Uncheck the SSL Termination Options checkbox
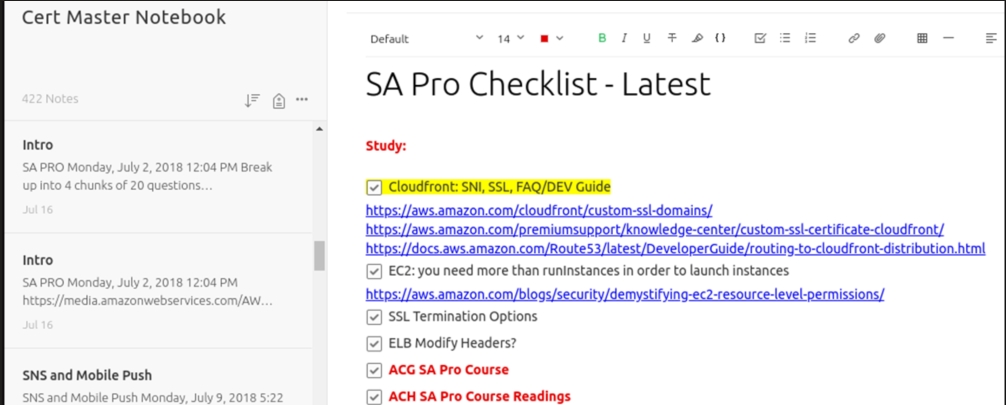Viewport: 1006px width, 405px height. (373, 317)
